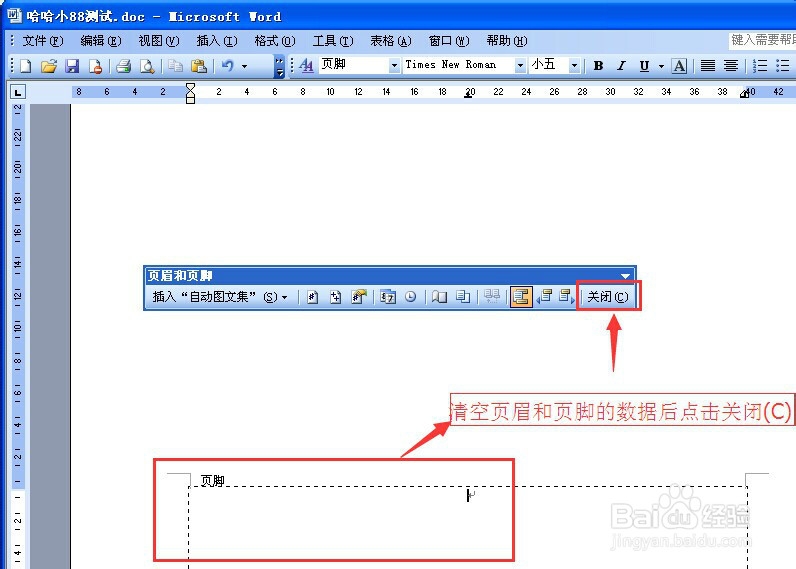796x569 pixels.
Task: Click the center tab stop at 20
Action: [468, 95]
